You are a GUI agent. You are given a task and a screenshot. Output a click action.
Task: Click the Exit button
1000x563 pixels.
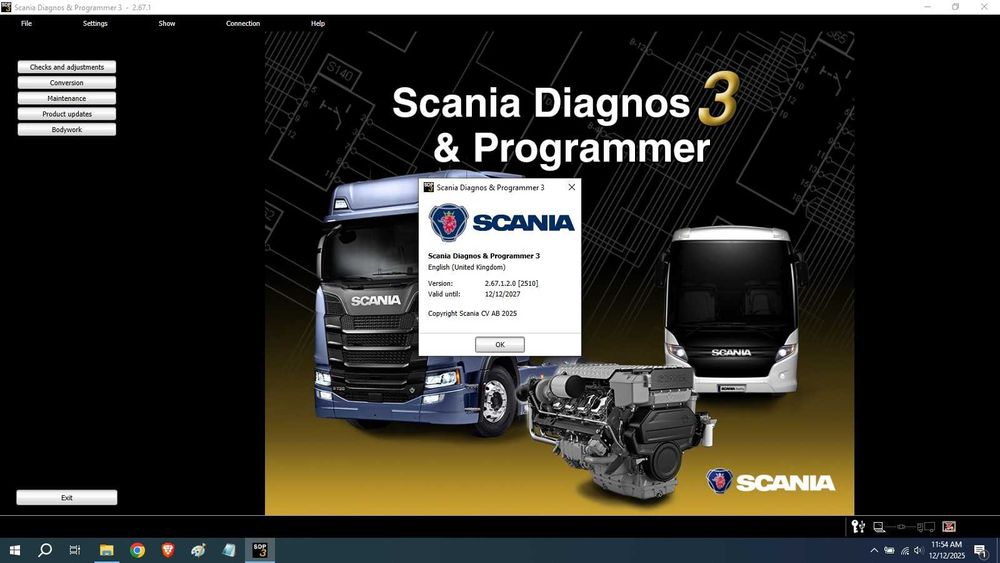tap(67, 497)
